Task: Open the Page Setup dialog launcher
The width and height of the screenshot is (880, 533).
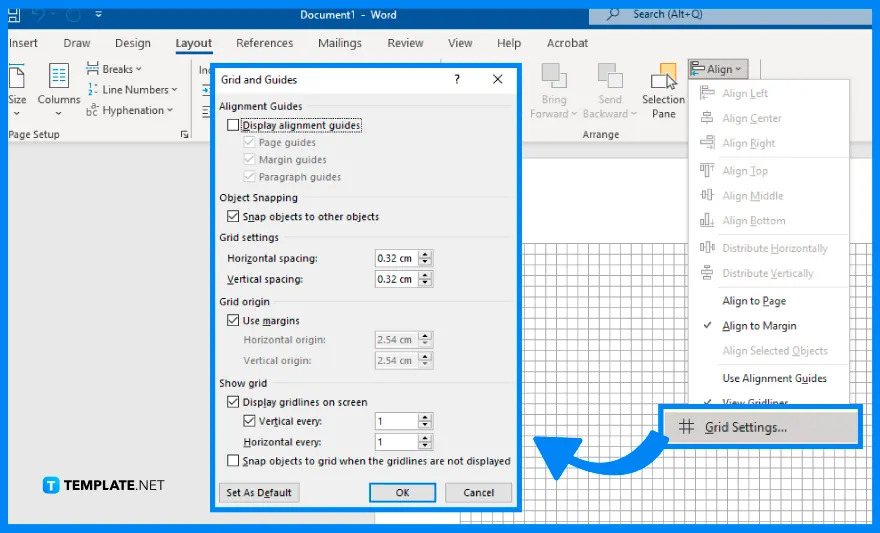Action: [184, 135]
